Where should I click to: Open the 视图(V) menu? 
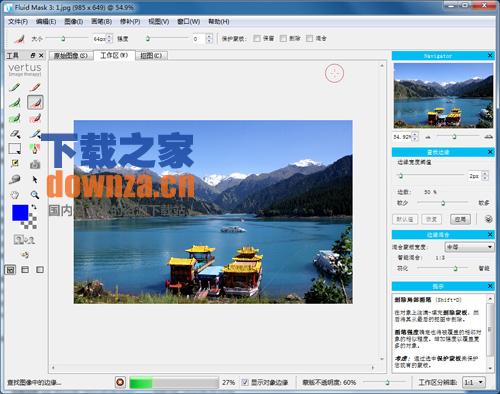(159, 22)
